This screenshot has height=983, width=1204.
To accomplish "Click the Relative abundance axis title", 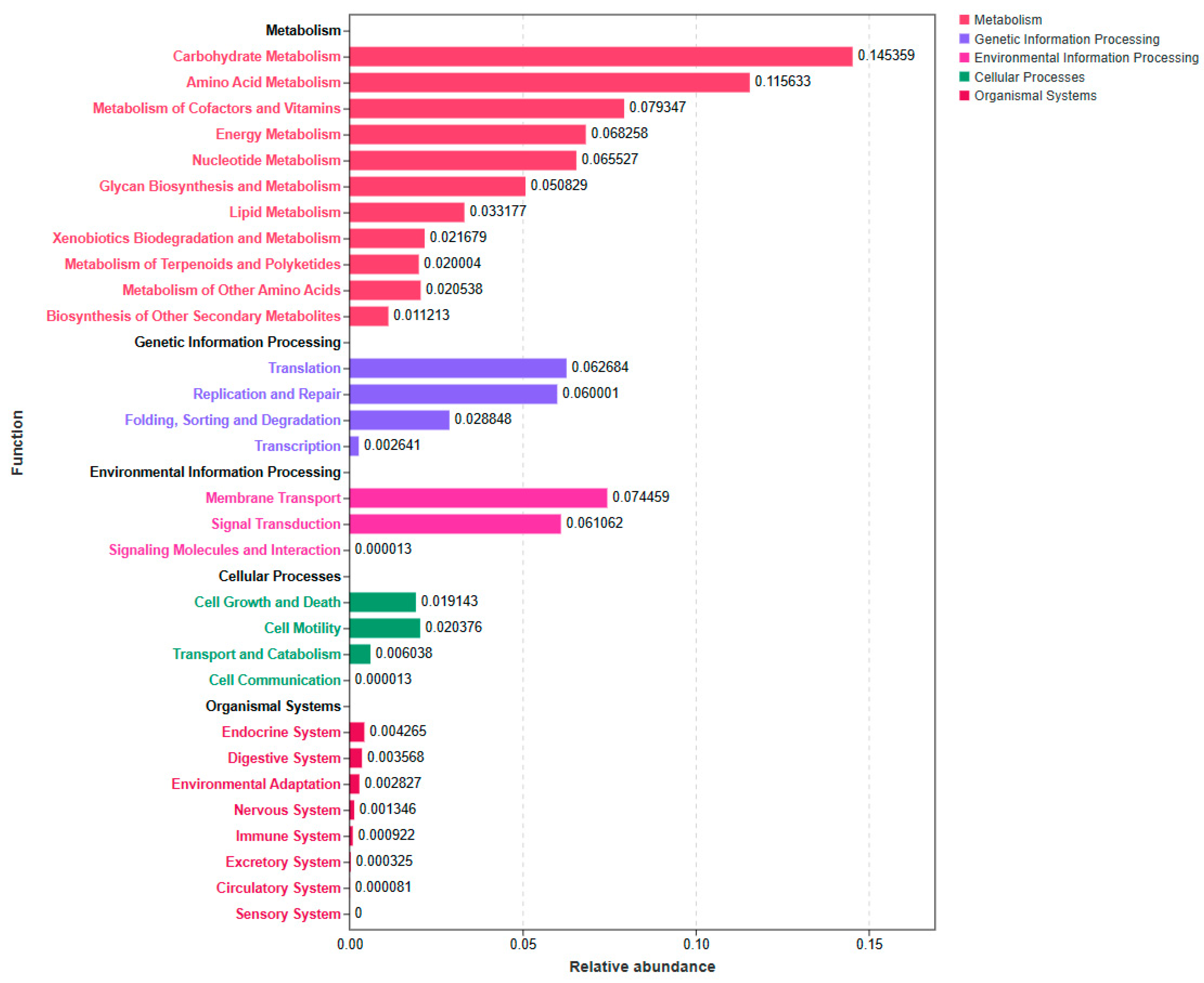I will click(642, 966).
